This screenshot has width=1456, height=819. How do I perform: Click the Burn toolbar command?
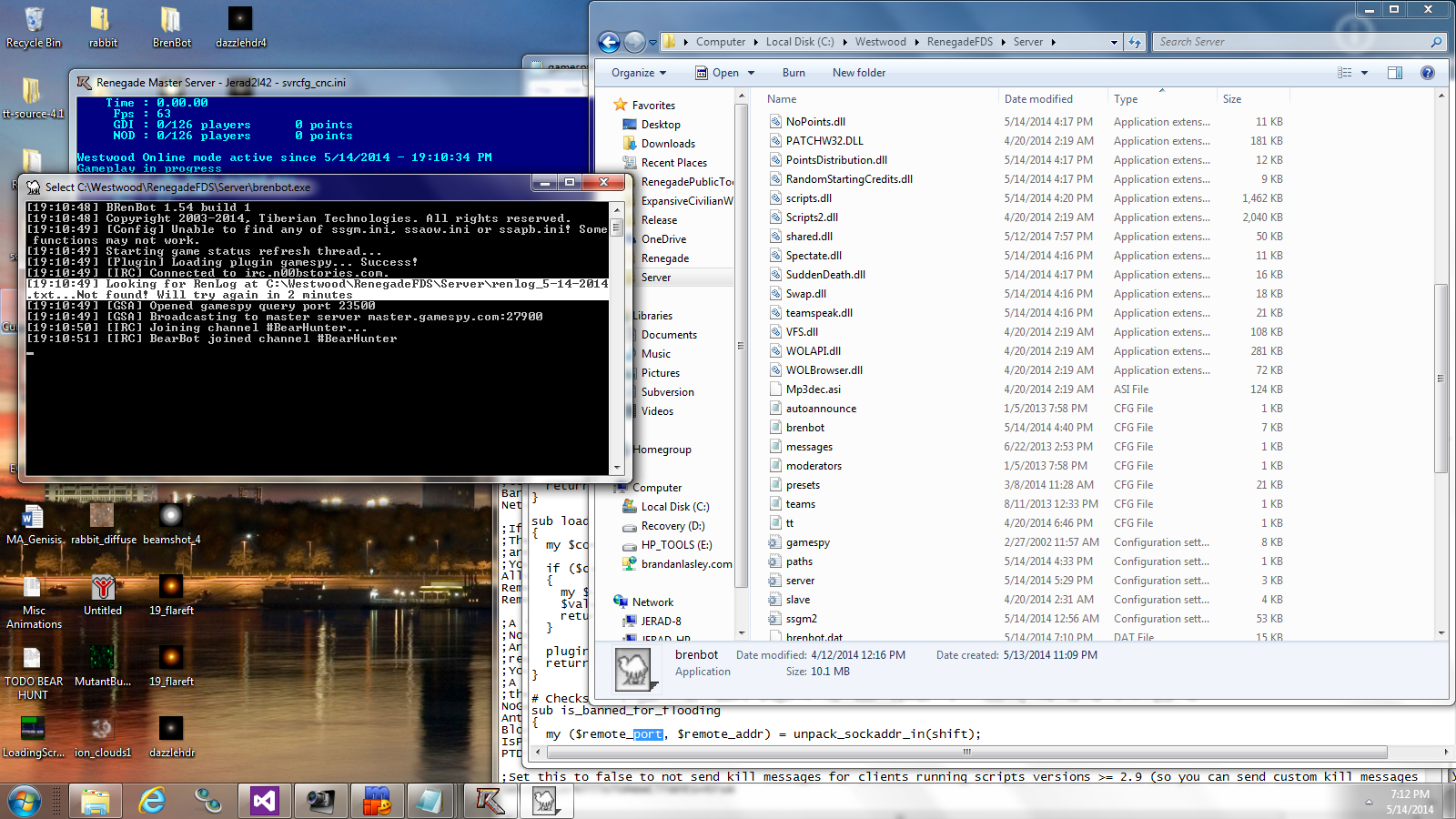click(x=794, y=73)
